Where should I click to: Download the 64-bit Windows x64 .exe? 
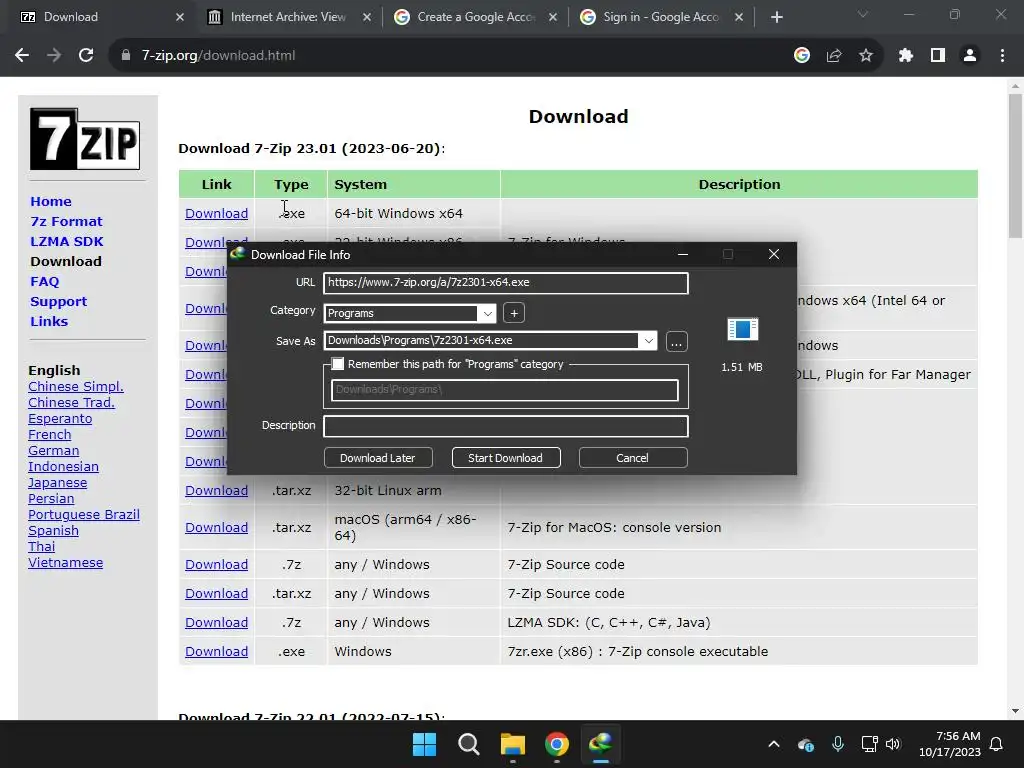click(x=216, y=214)
